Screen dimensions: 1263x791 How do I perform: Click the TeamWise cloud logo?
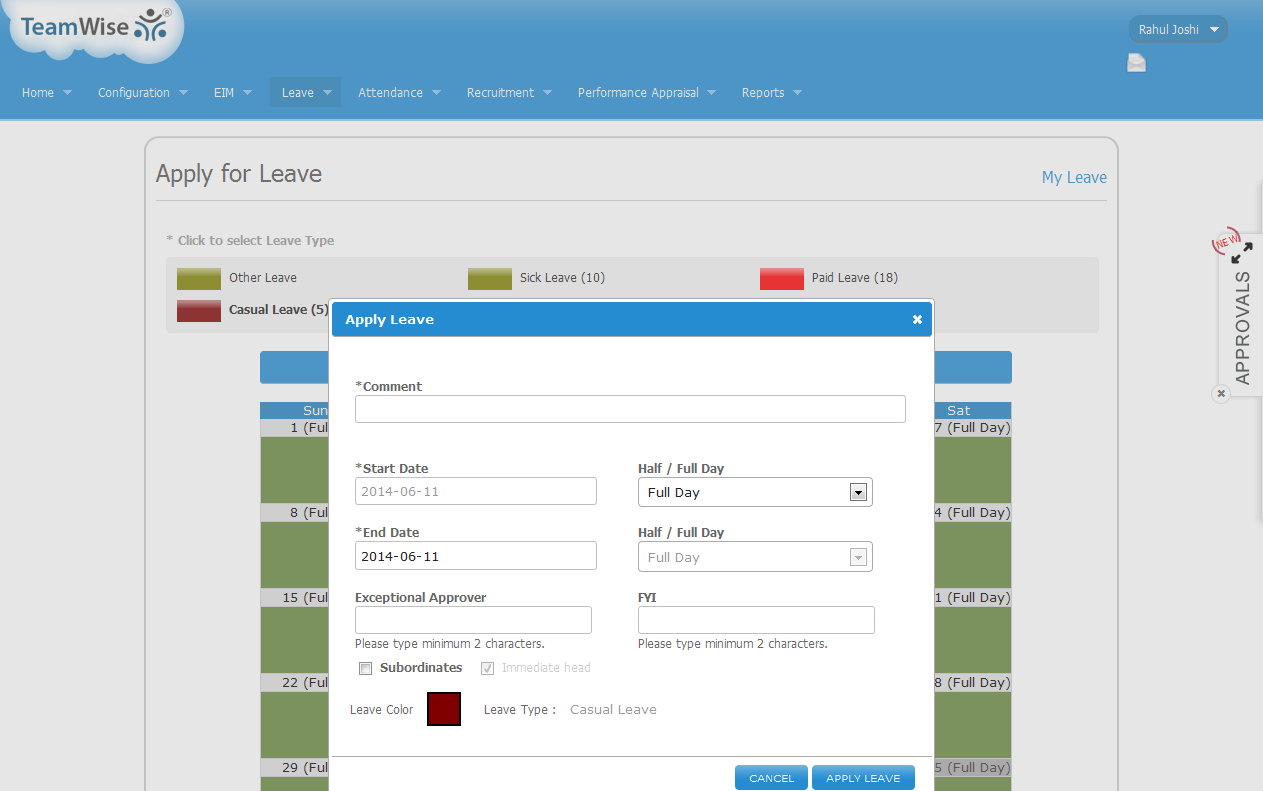click(x=96, y=28)
